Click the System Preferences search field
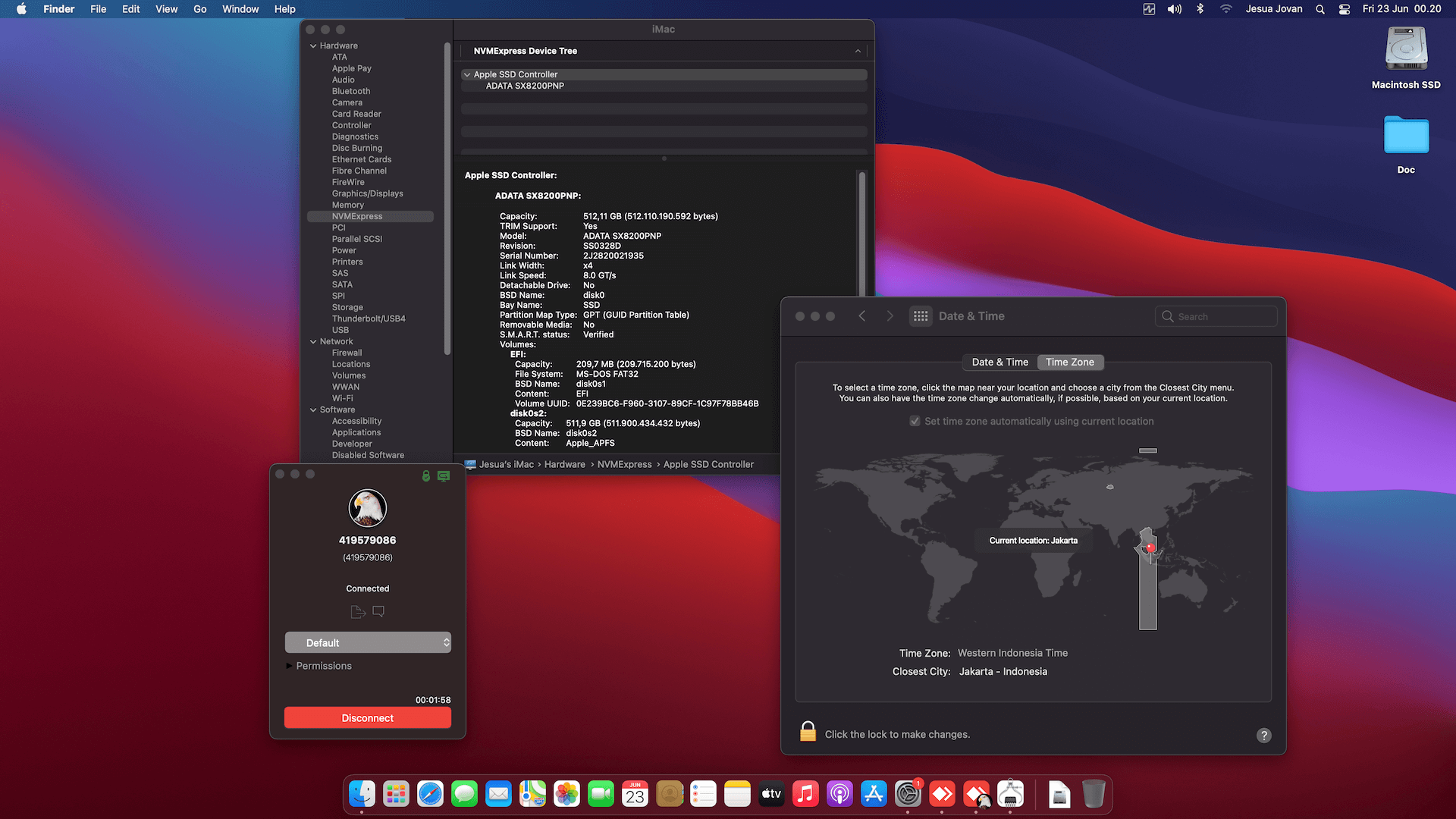 (1216, 316)
